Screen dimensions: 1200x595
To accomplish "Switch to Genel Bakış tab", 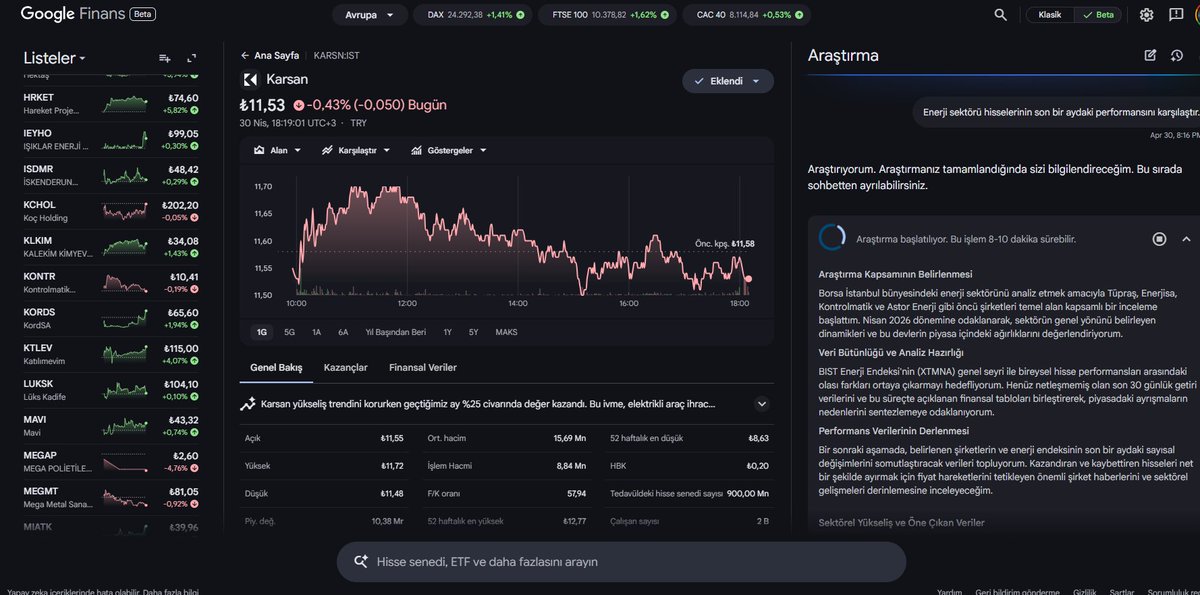I will tap(275, 367).
